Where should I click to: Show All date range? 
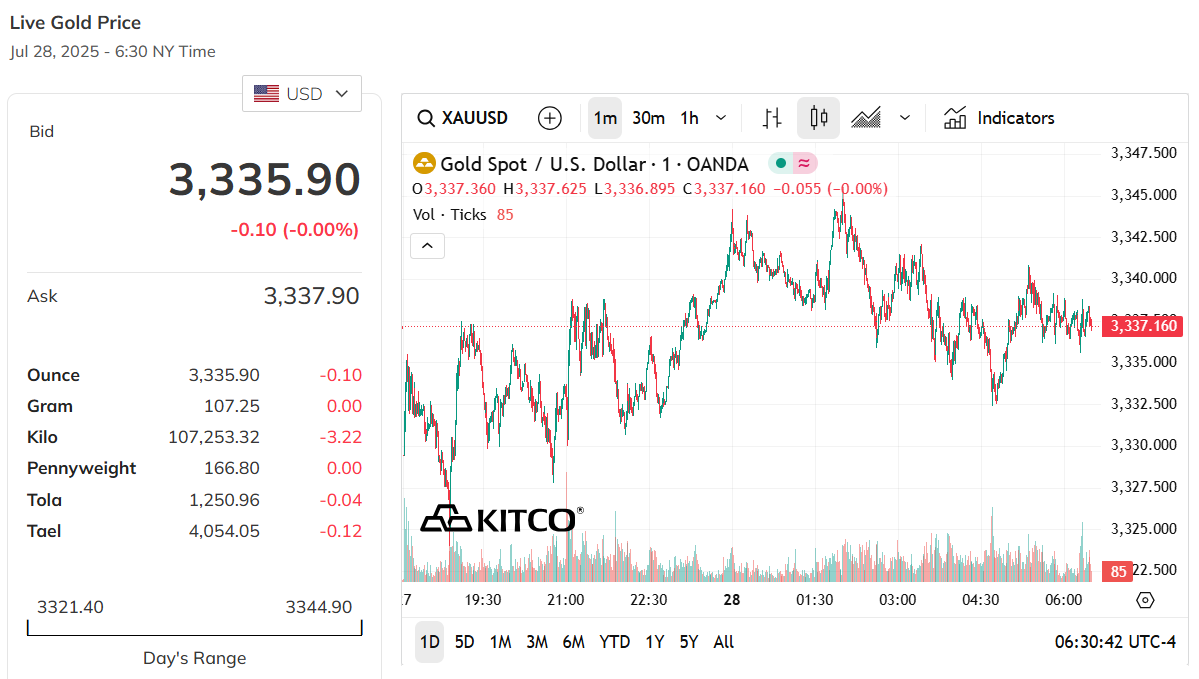click(724, 642)
